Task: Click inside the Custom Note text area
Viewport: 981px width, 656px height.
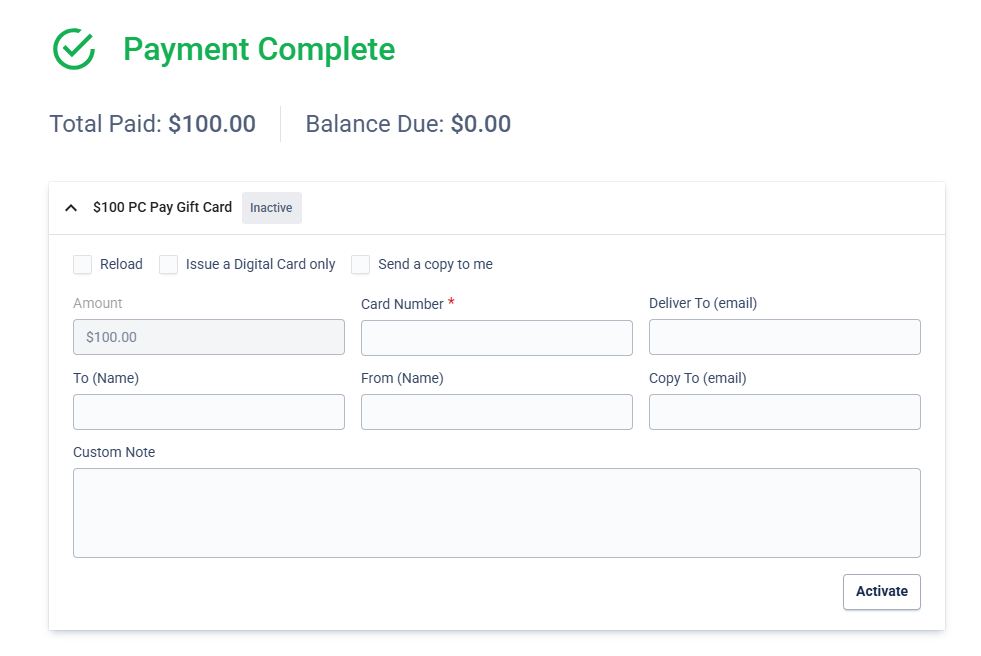Action: 497,513
